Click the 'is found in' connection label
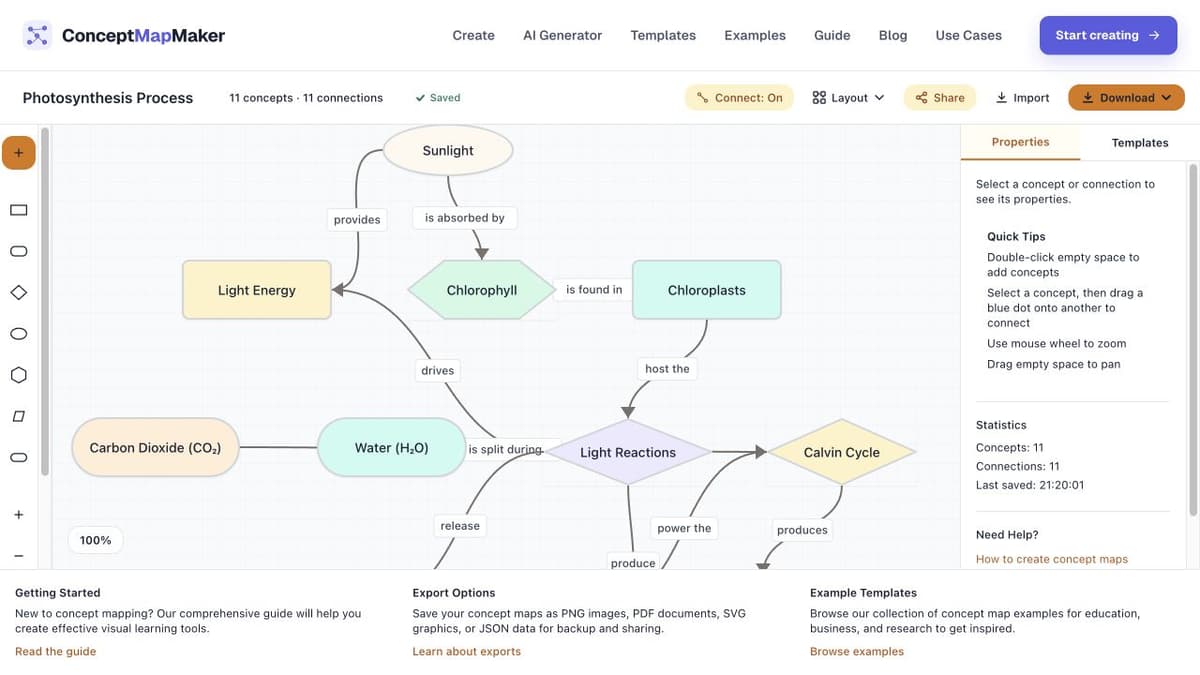This screenshot has height=675, width=1200. [x=594, y=290]
